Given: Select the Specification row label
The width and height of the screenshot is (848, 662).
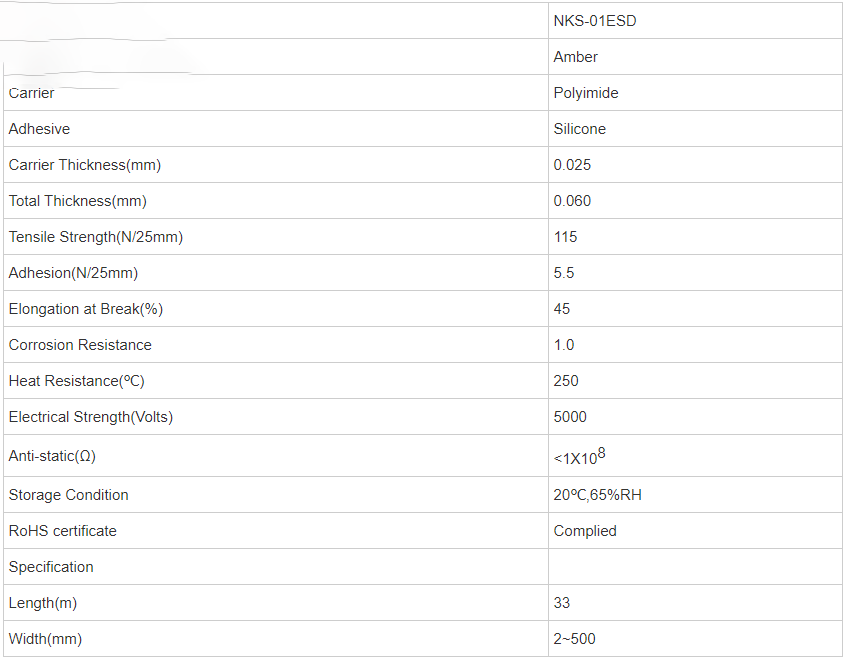Looking at the screenshot, I should (x=51, y=567).
